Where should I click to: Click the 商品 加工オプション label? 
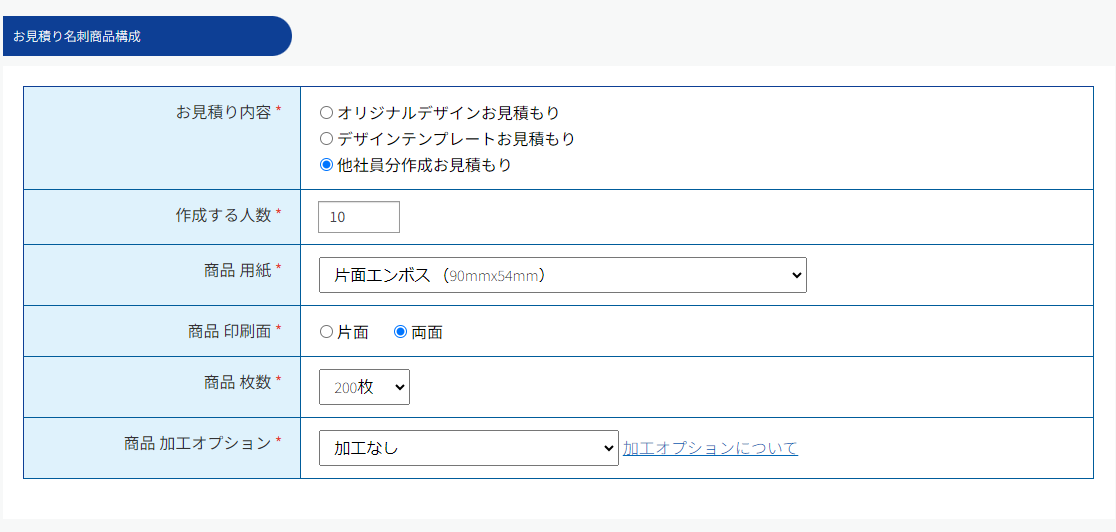[x=198, y=443]
